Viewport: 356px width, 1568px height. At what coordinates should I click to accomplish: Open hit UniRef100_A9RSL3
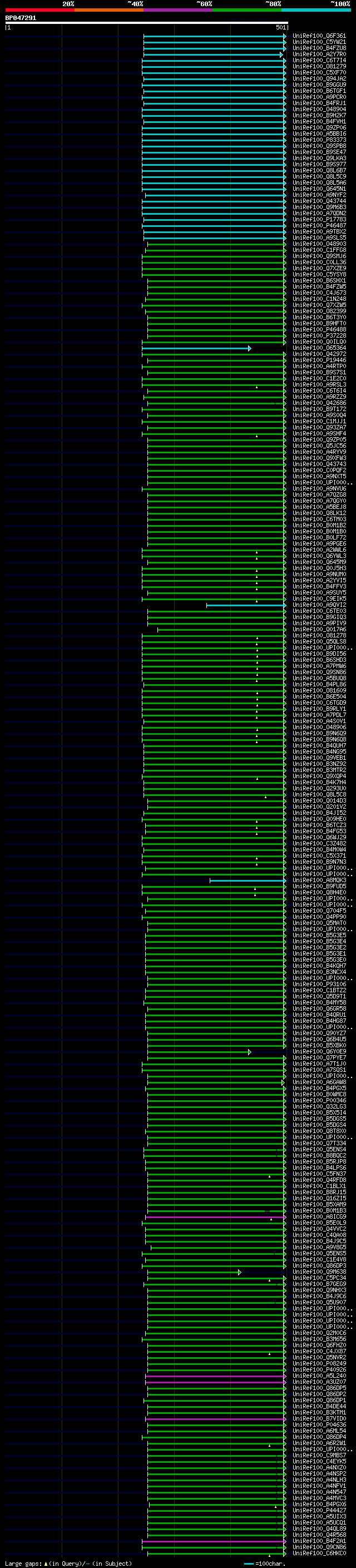319,385
